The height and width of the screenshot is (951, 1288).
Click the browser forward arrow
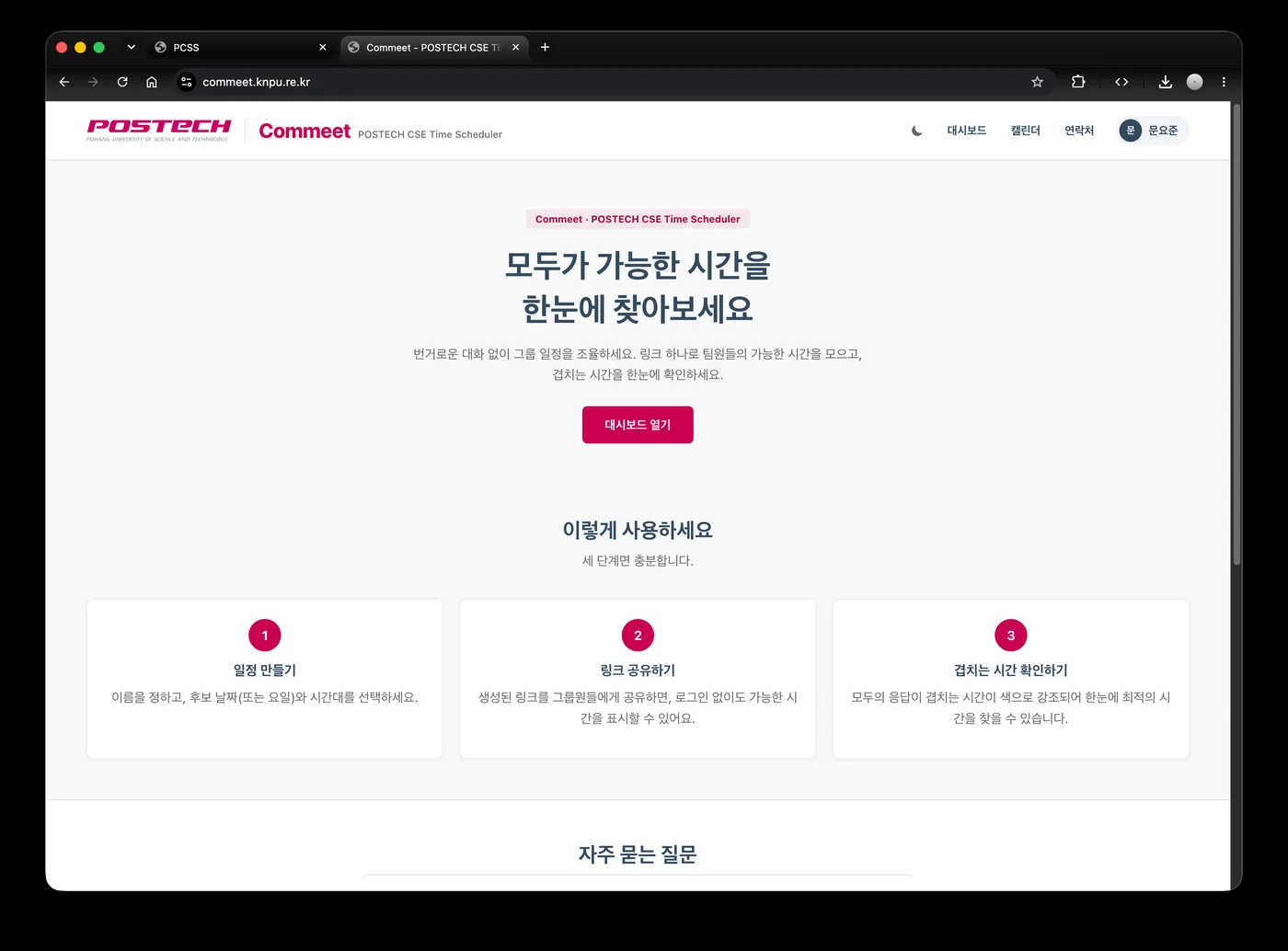pos(93,82)
